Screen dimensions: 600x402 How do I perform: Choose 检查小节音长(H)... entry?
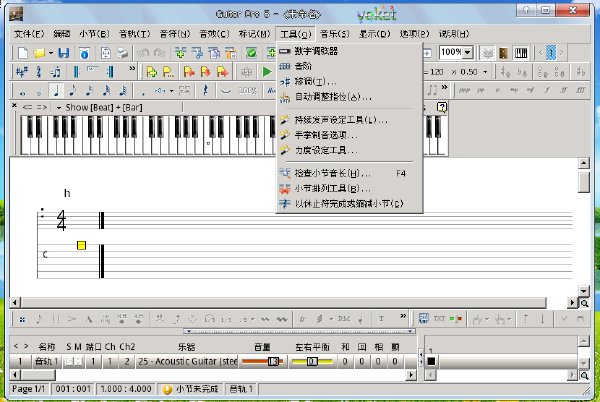(x=349, y=173)
